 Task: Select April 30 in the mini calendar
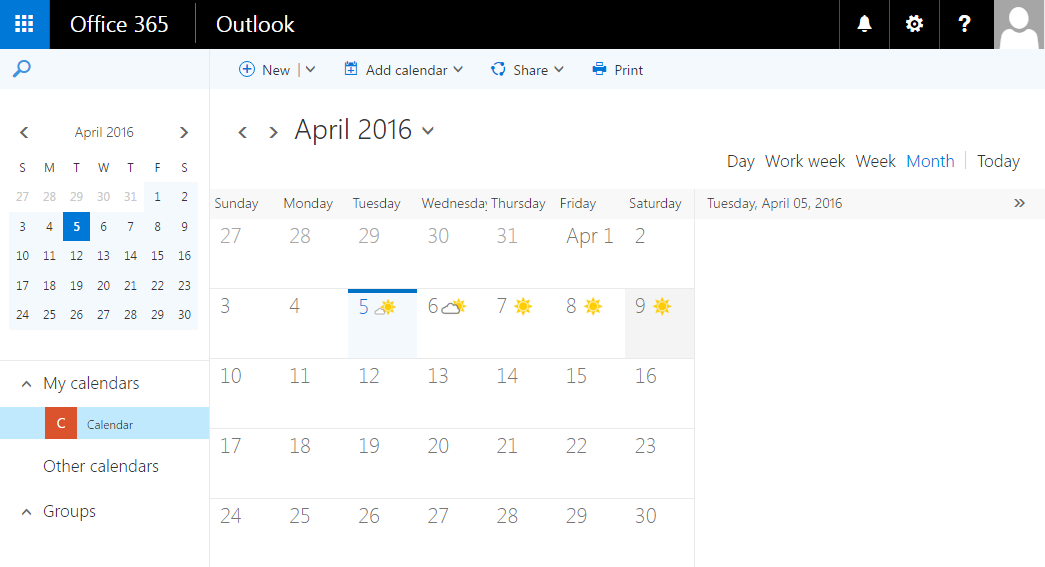[x=185, y=314]
